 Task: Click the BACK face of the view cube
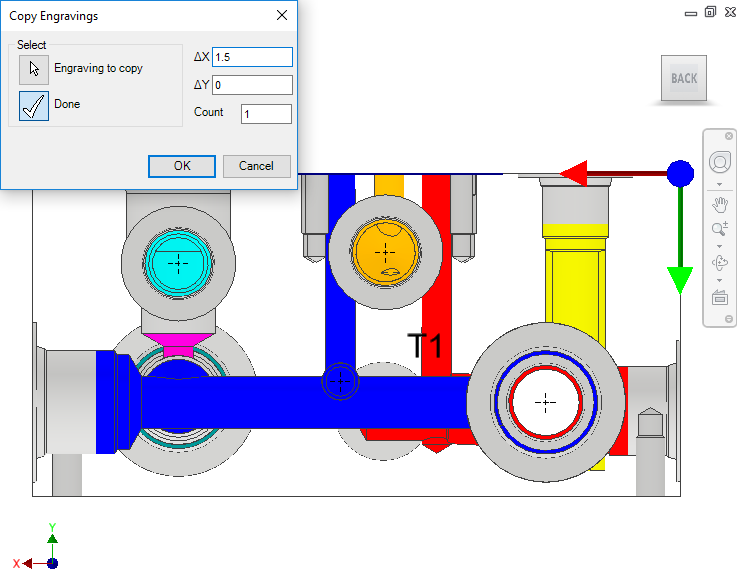[x=684, y=78]
